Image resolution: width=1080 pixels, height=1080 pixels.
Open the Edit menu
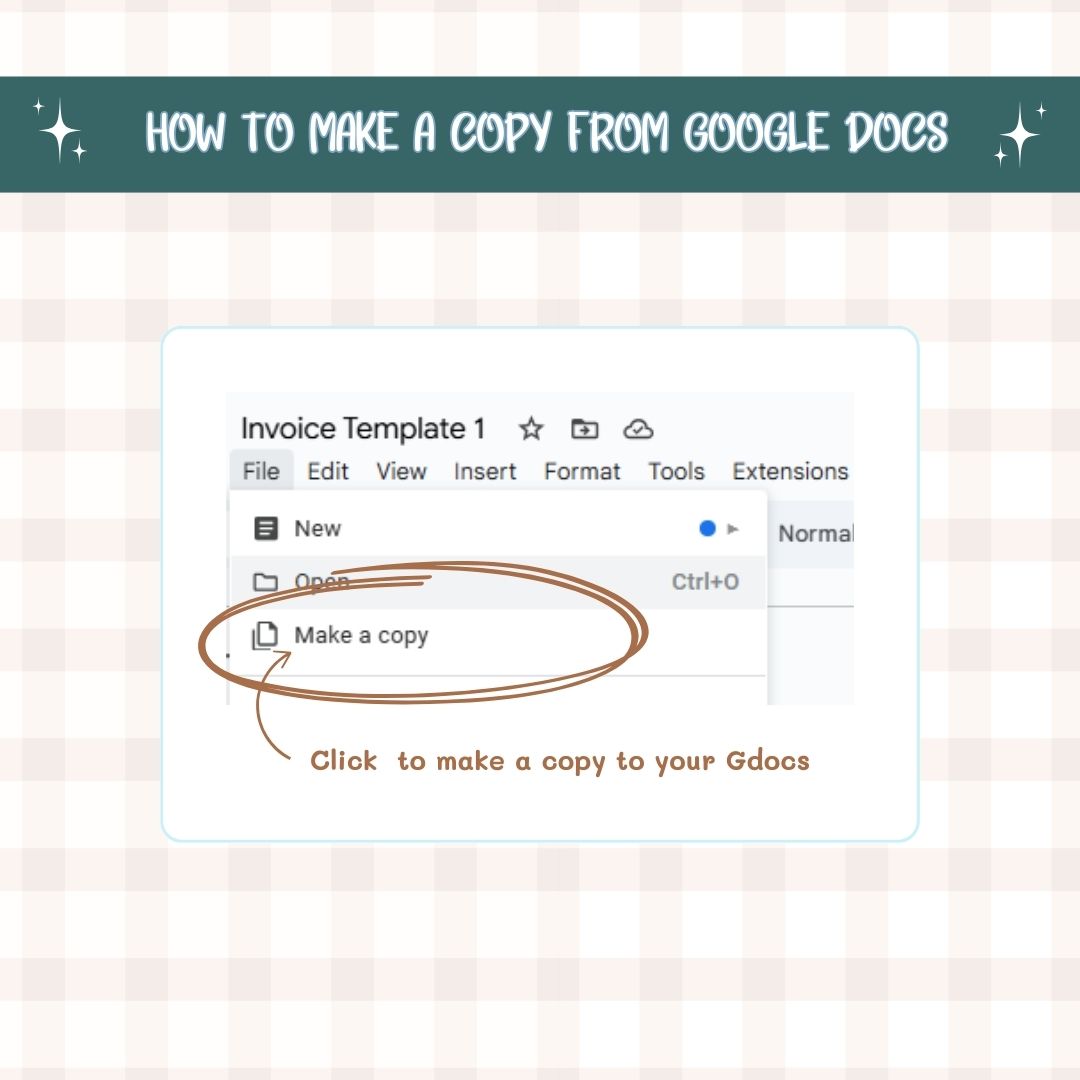(328, 471)
